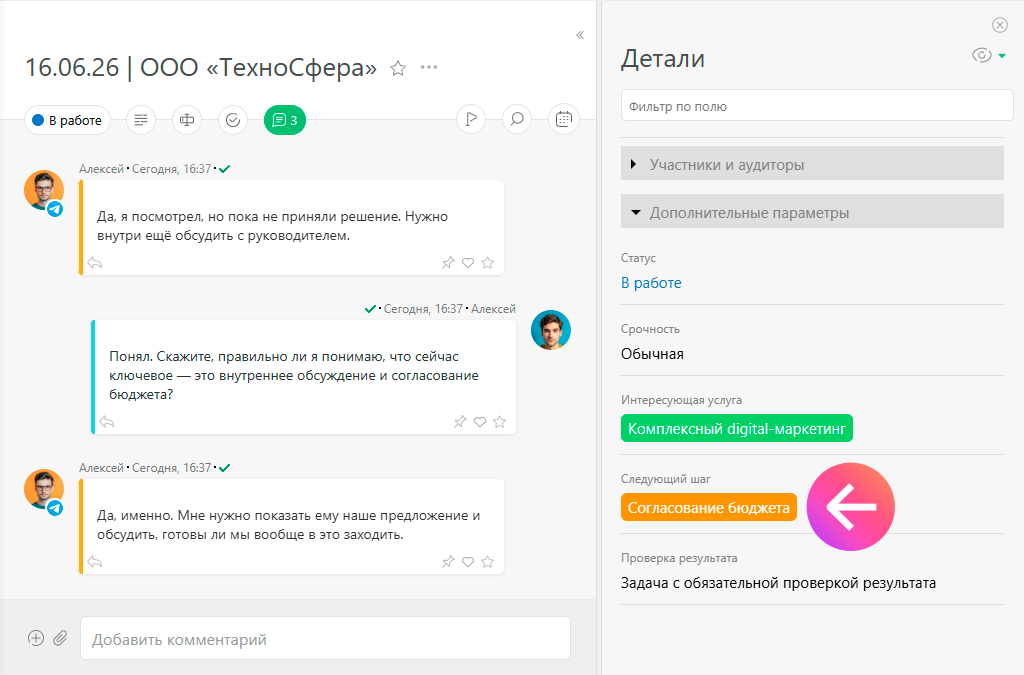
Task: Click the plus icon beside comment field
Action: pos(36,638)
